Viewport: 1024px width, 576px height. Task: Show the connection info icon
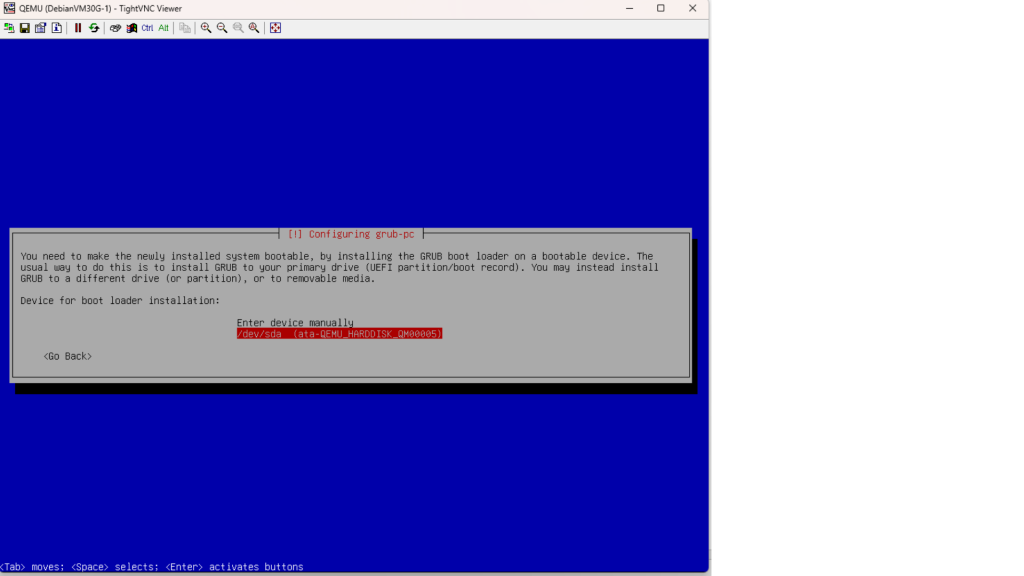tap(57, 28)
